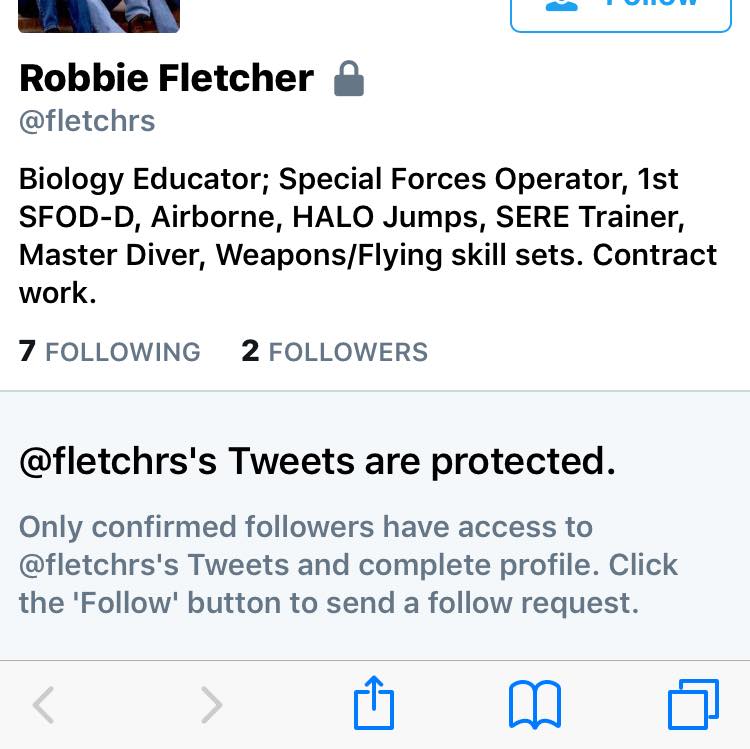The image size is (750, 749).
Task: Open the profile photo thumbnail
Action: 99,15
